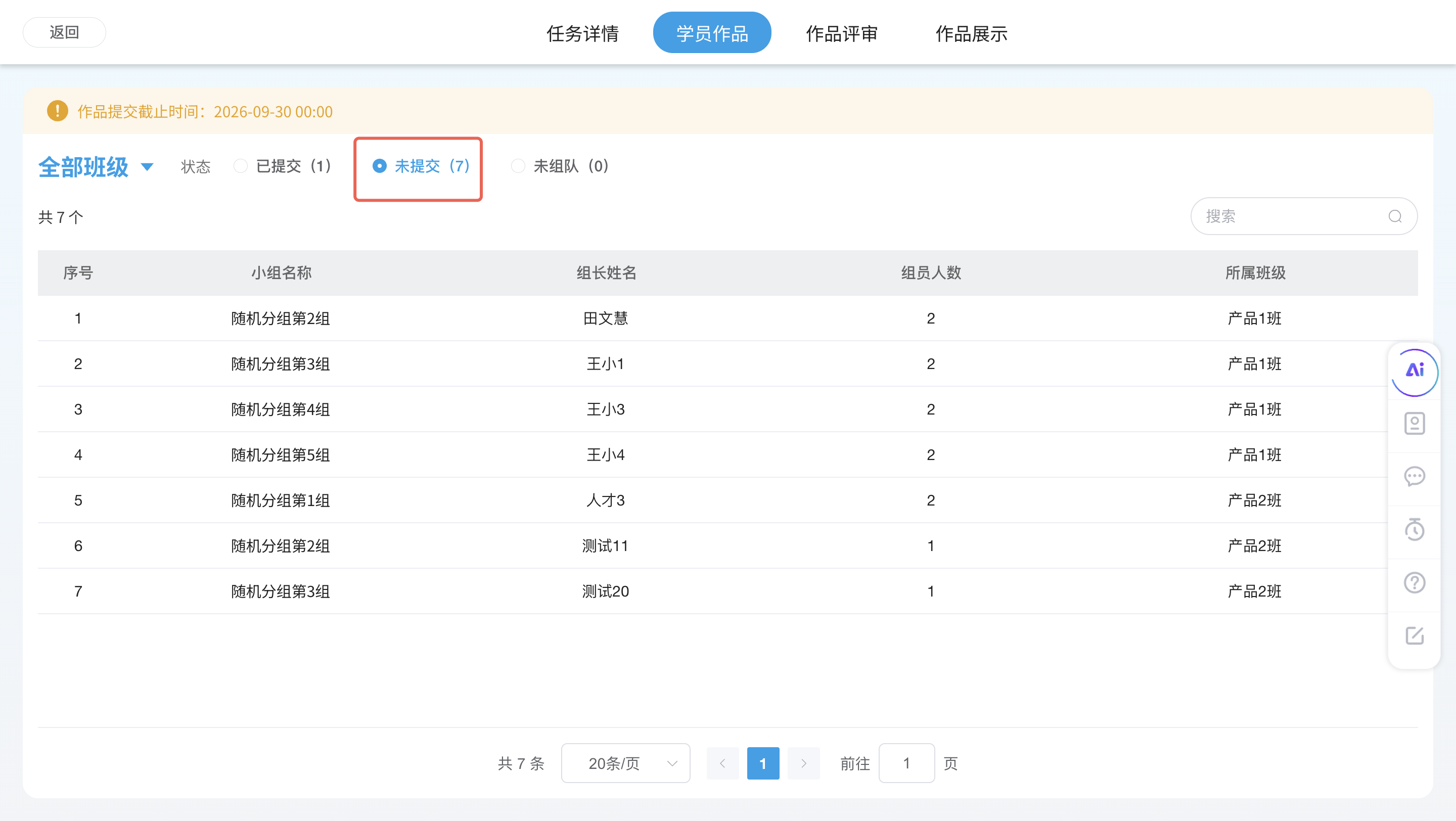The width and height of the screenshot is (1456, 821).
Task: Switch to the 作品评审 tab
Action: click(x=842, y=33)
